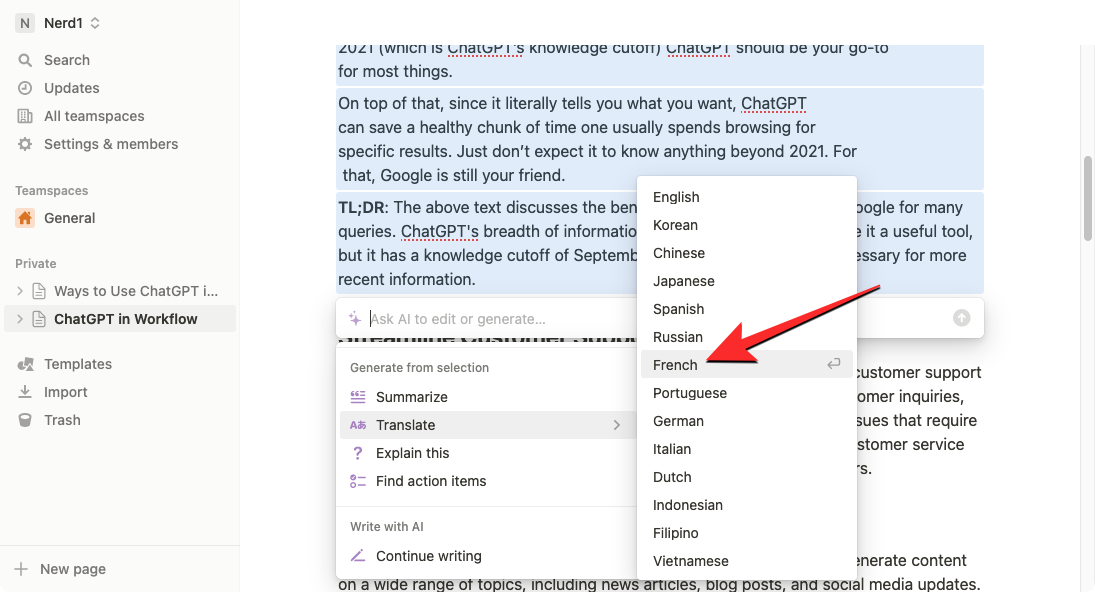
Task: Expand the Ways to Use ChatGPT page toggle
Action: pyautogui.click(x=20, y=291)
